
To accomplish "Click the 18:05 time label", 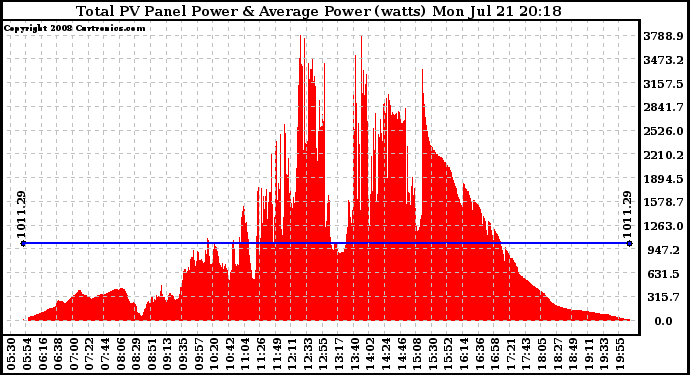I will (x=542, y=354).
